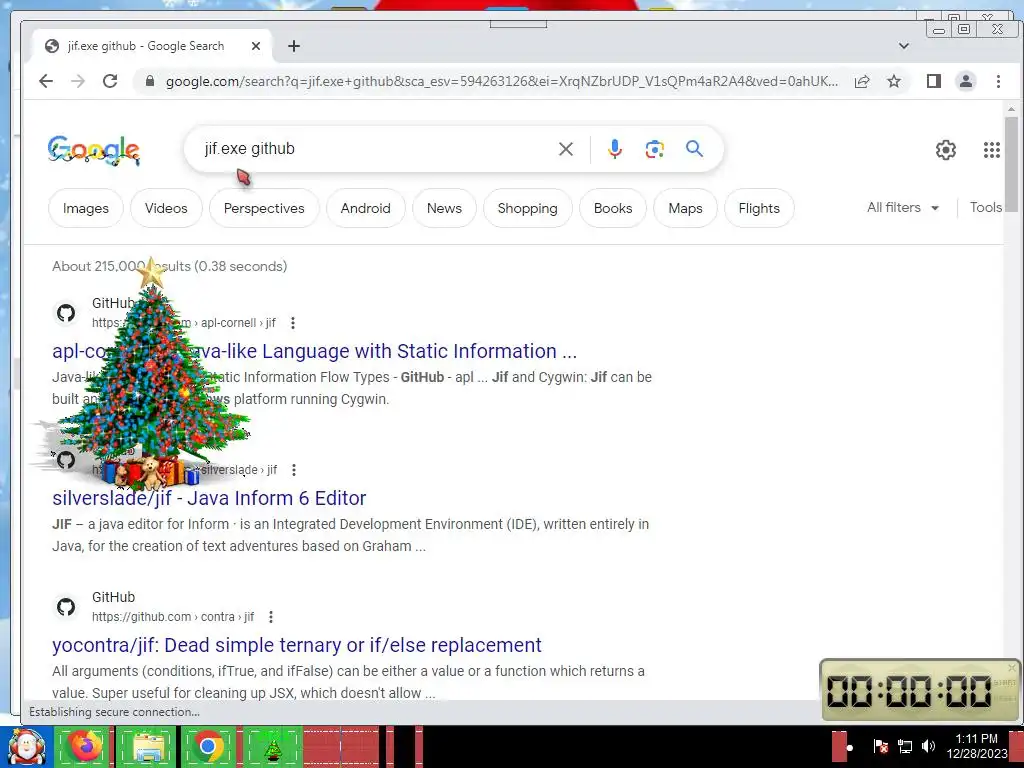
Task: Expand the tab search chevron
Action: pos(904,46)
